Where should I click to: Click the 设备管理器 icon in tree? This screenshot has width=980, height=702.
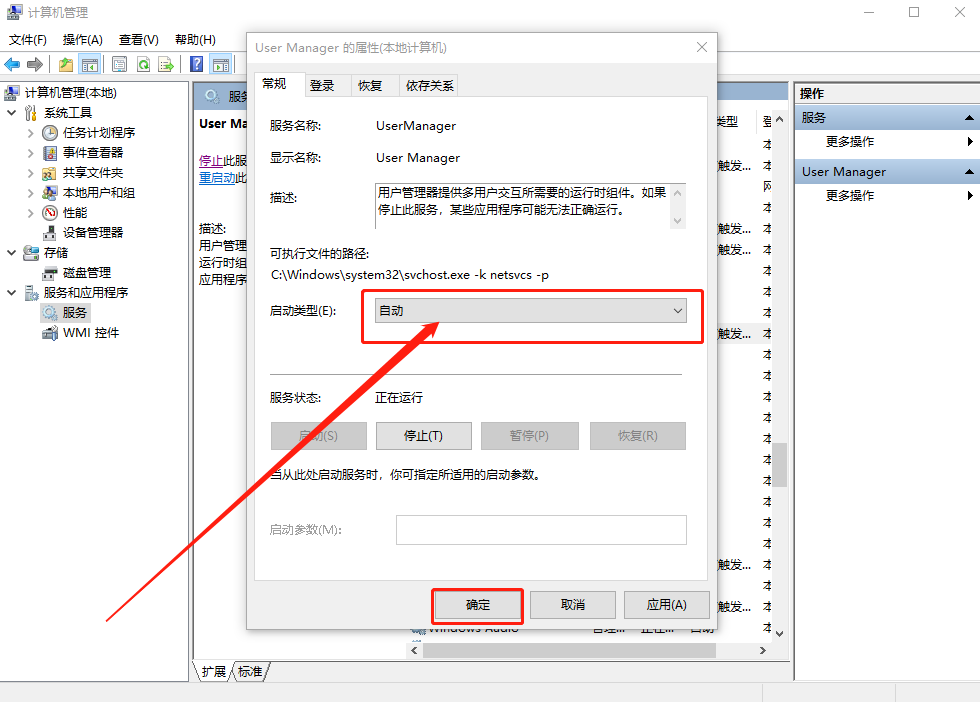50,233
